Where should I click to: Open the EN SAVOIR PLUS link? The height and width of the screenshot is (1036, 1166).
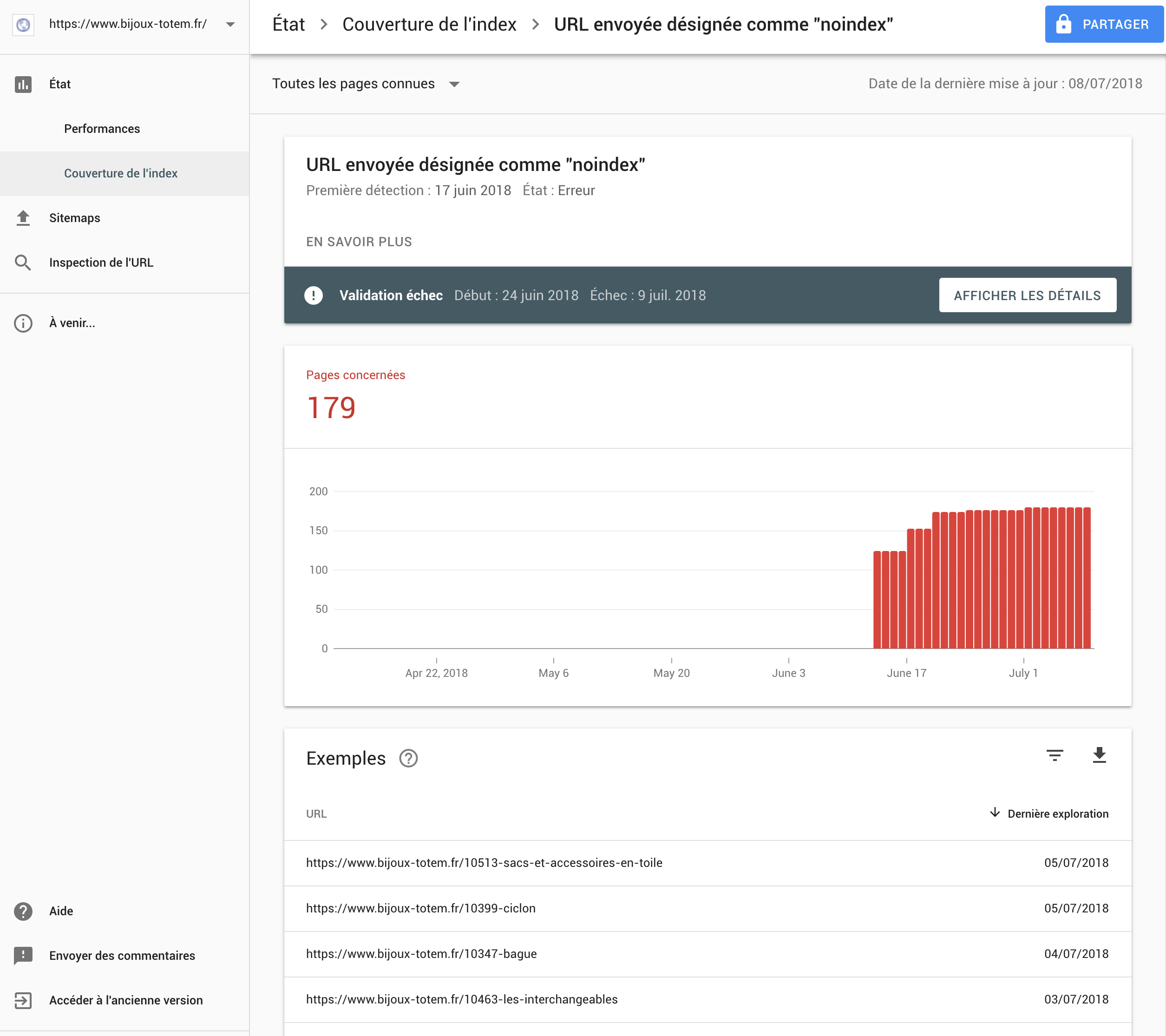[x=359, y=242]
